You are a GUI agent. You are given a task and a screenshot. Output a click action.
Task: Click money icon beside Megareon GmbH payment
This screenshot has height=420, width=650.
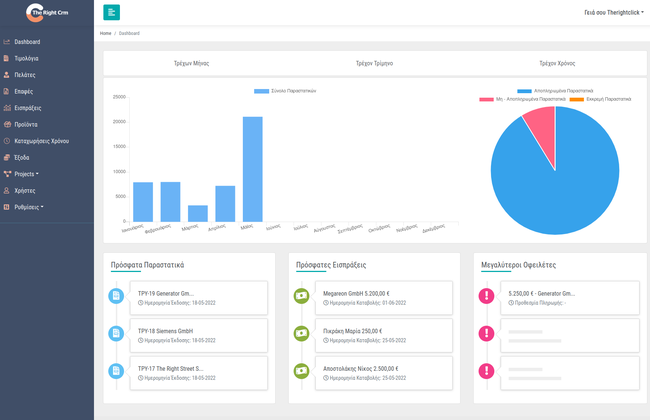[301, 296]
